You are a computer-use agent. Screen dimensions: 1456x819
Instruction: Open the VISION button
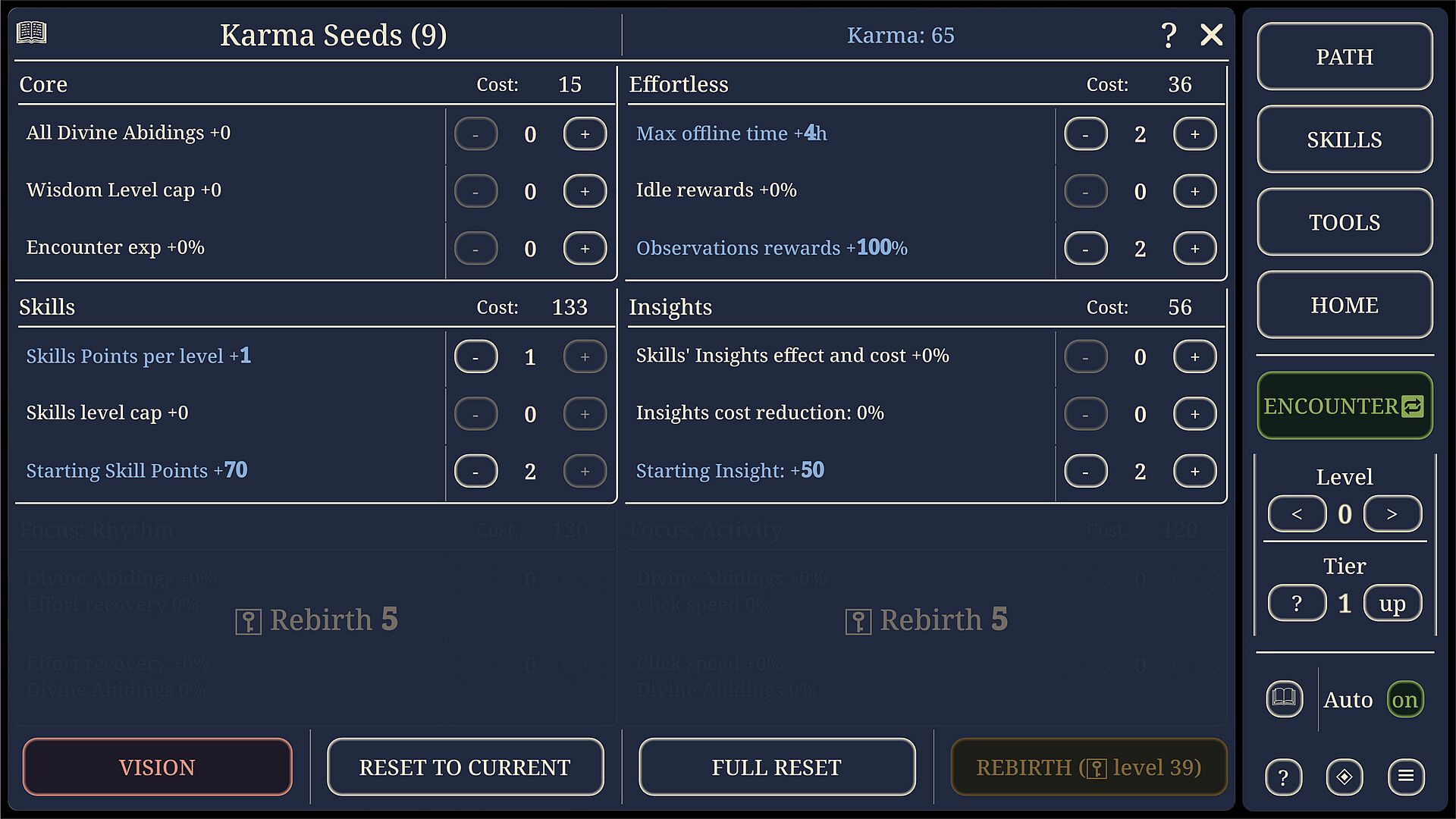[x=157, y=767]
